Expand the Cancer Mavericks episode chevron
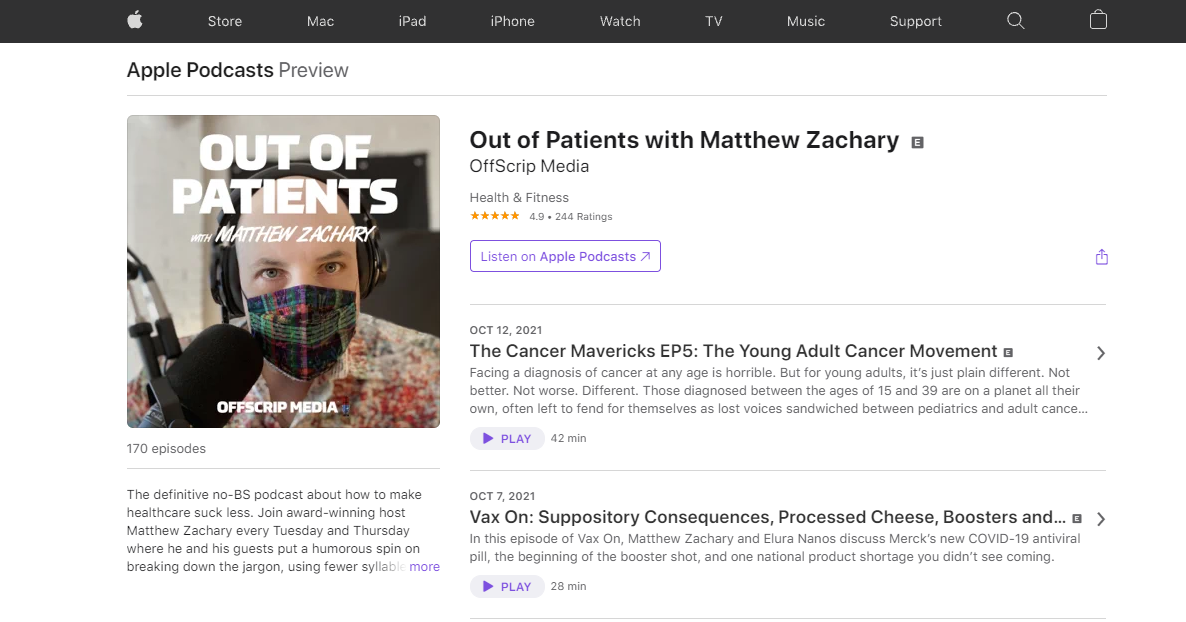Screen dimensions: 1186x622 (1100, 353)
